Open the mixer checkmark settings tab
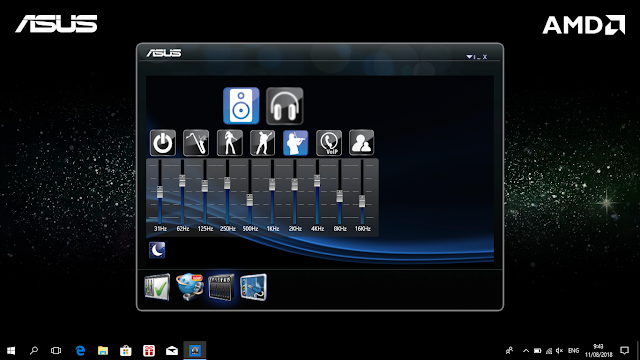The height and width of the screenshot is (360, 640). point(157,287)
